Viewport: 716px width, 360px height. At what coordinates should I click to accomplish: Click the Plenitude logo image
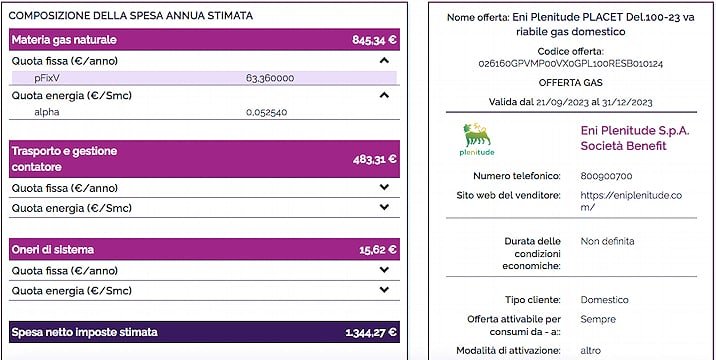477,139
